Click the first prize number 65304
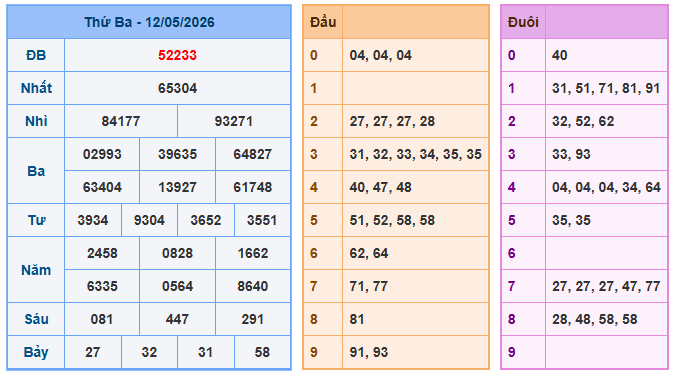This screenshot has width=675, height=379. click(177, 88)
